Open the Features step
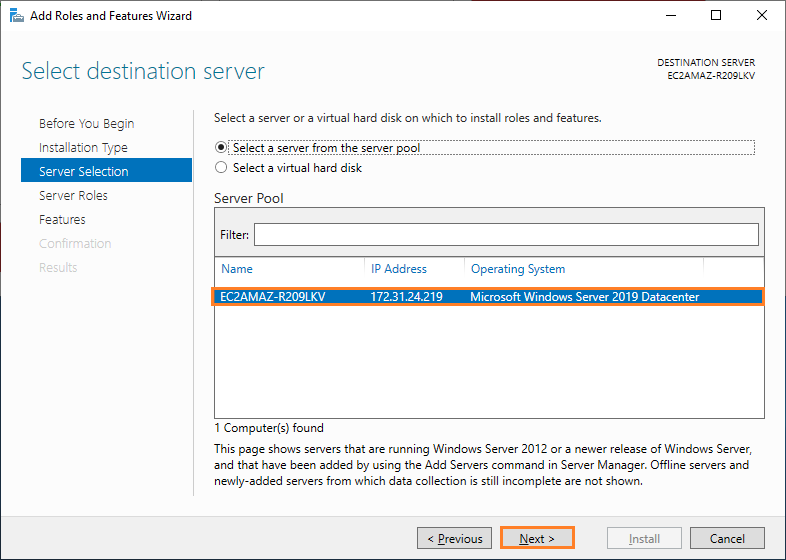 pos(62,220)
